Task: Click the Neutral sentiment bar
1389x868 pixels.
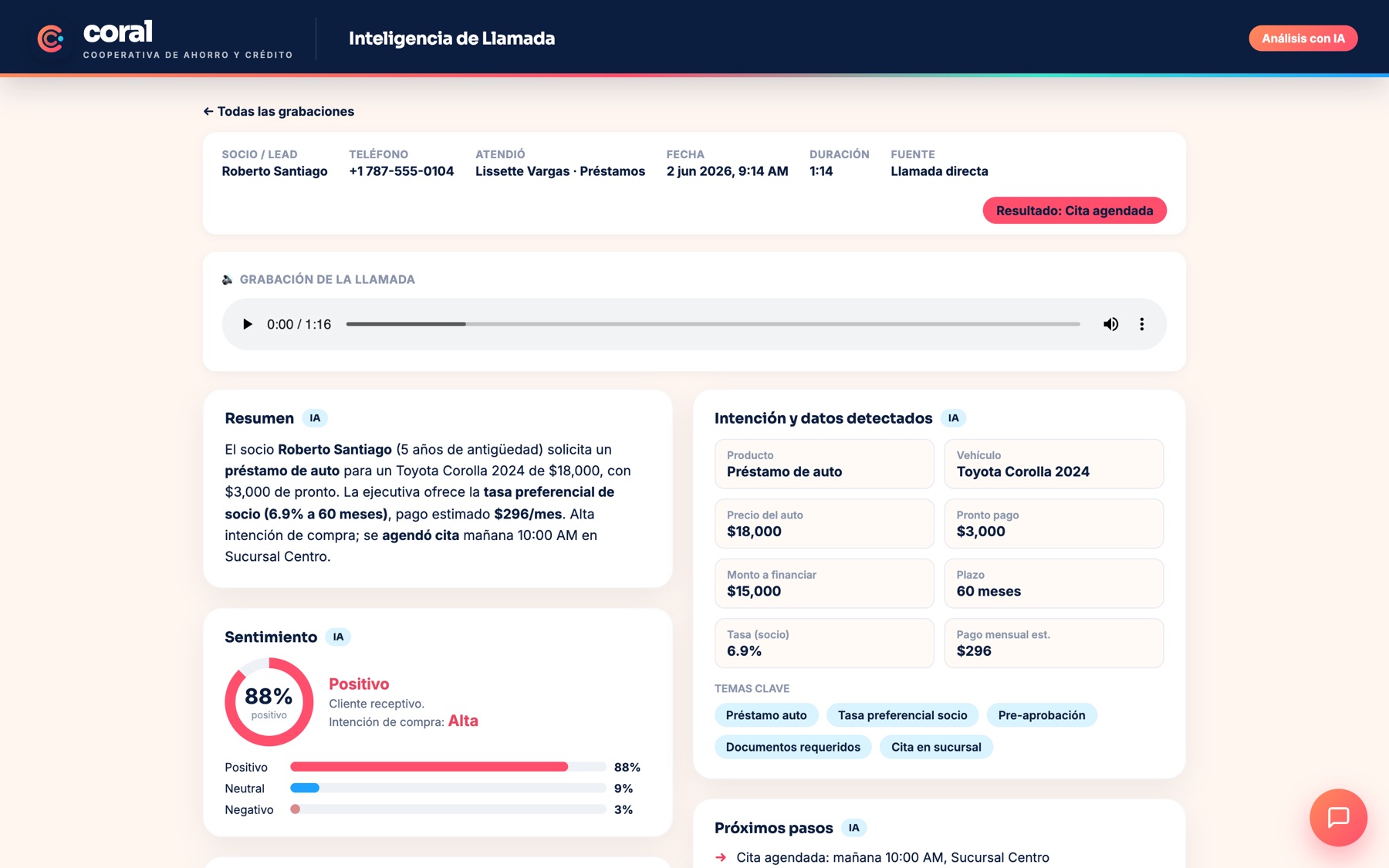Action: coord(448,789)
